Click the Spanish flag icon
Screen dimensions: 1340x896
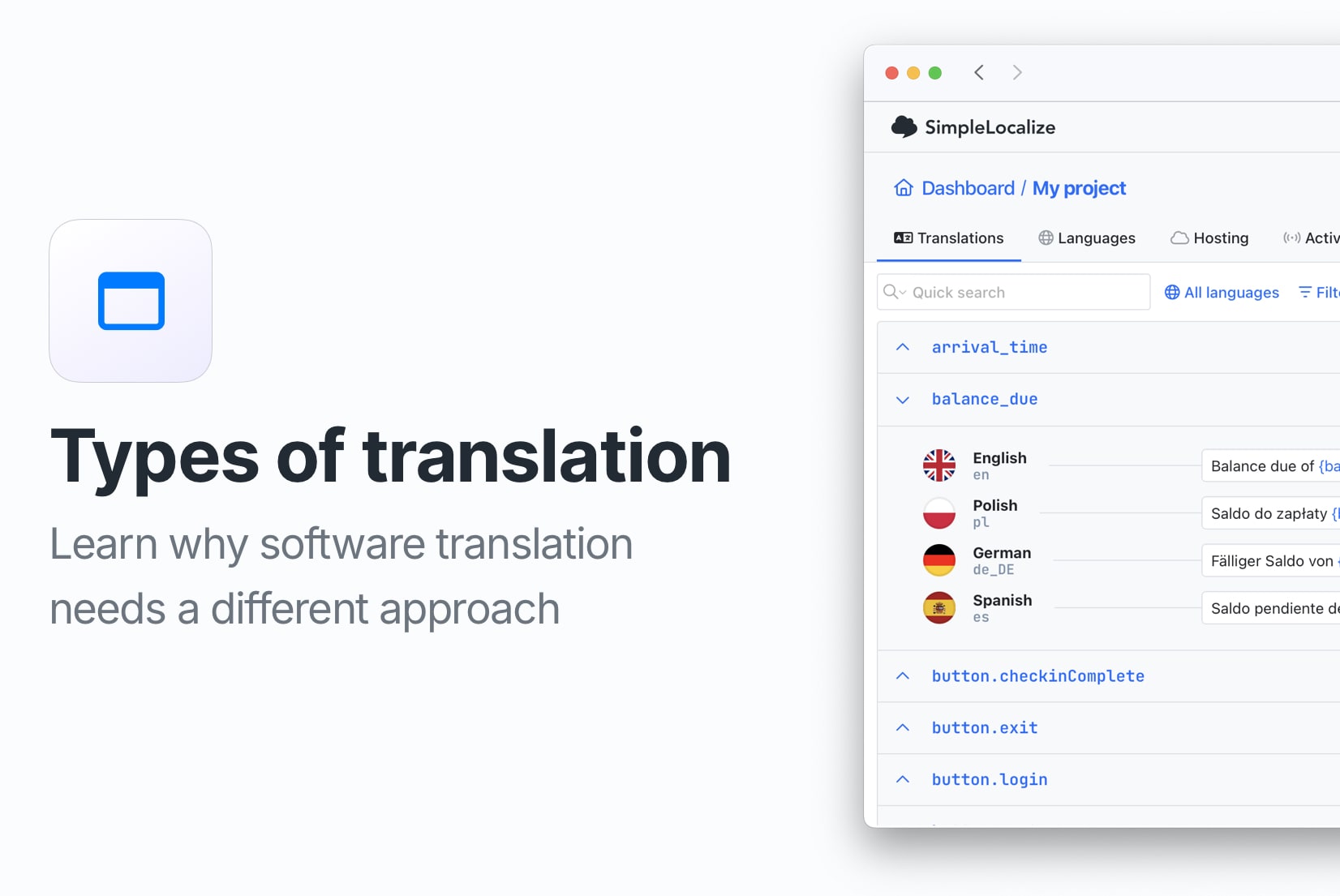[939, 608]
